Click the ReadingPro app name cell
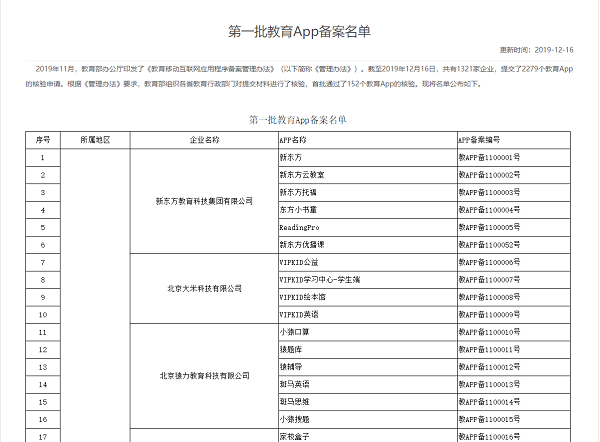This screenshot has height=442, width=600. [x=298, y=227]
